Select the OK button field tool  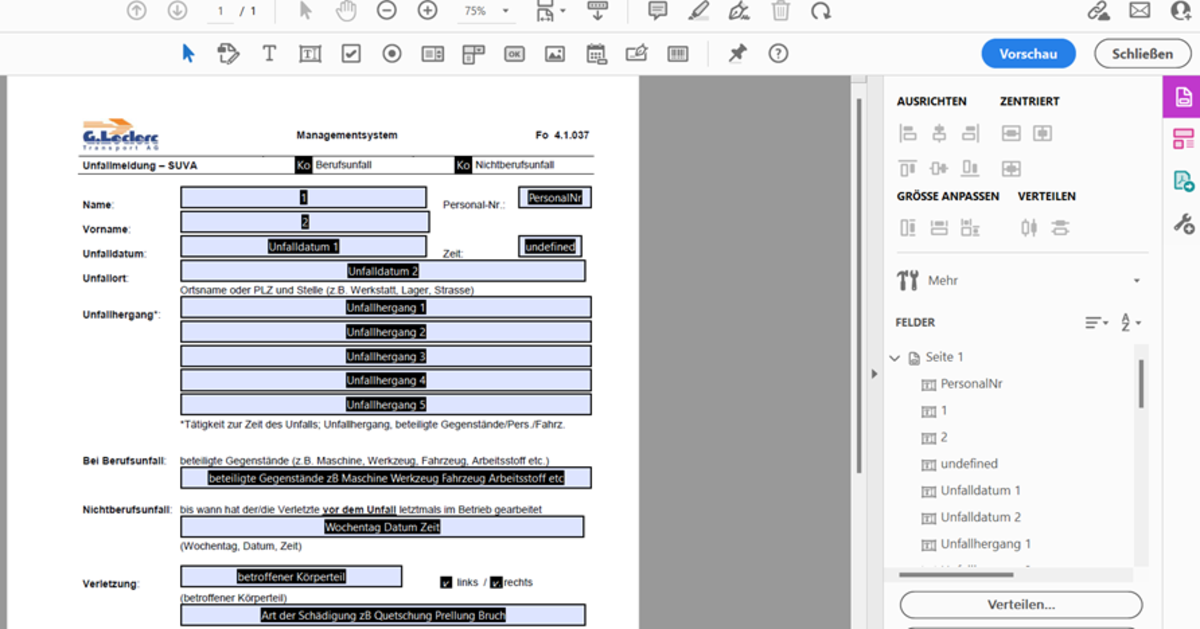click(514, 54)
